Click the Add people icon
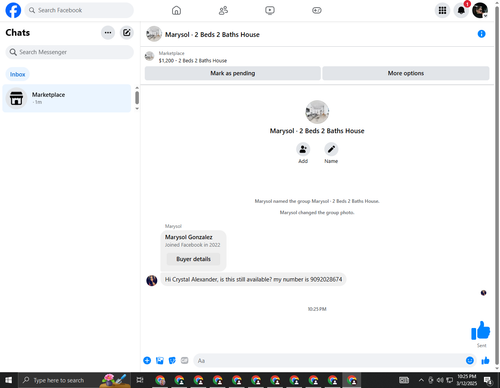This screenshot has width=500, height=388. point(303,149)
